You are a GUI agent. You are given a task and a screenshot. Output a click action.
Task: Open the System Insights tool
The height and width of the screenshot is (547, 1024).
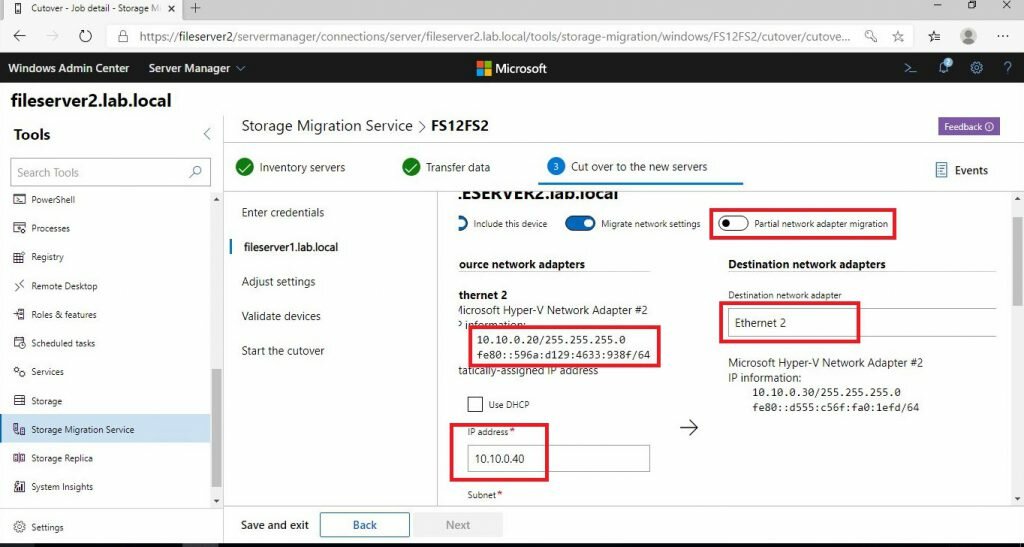53,487
